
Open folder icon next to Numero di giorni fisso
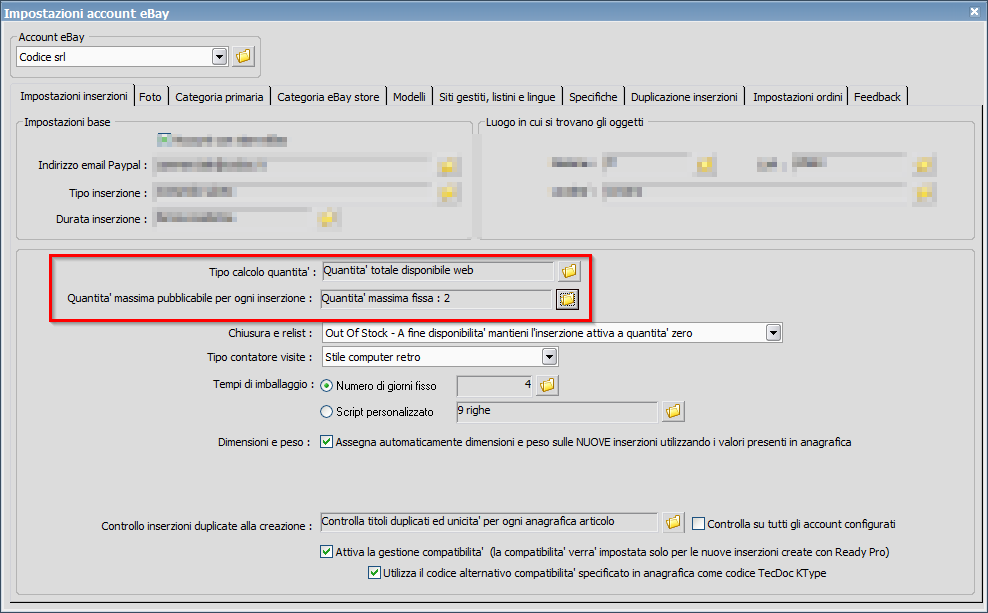pyautogui.click(x=547, y=385)
